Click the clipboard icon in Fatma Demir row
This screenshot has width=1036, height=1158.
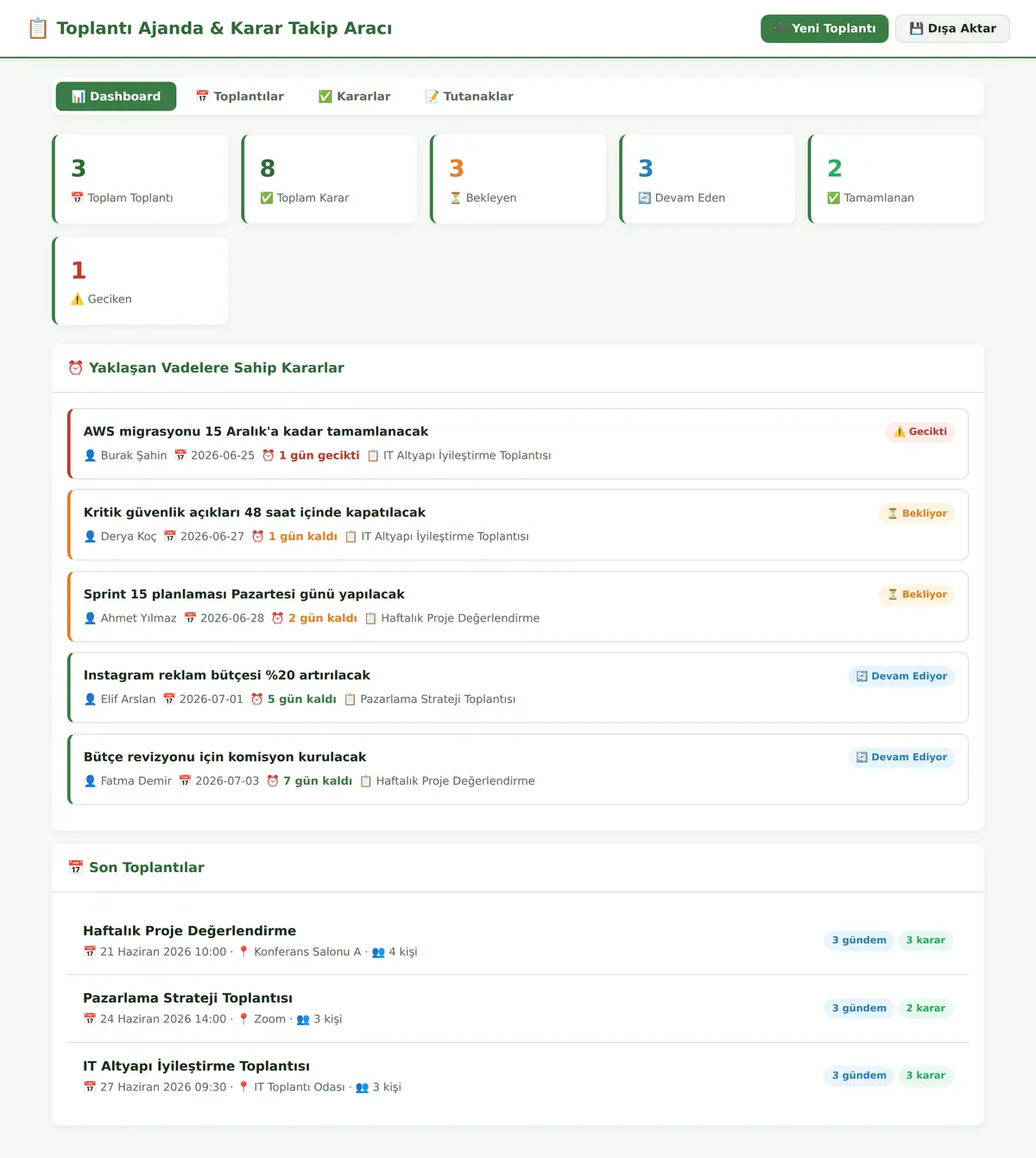tap(366, 781)
